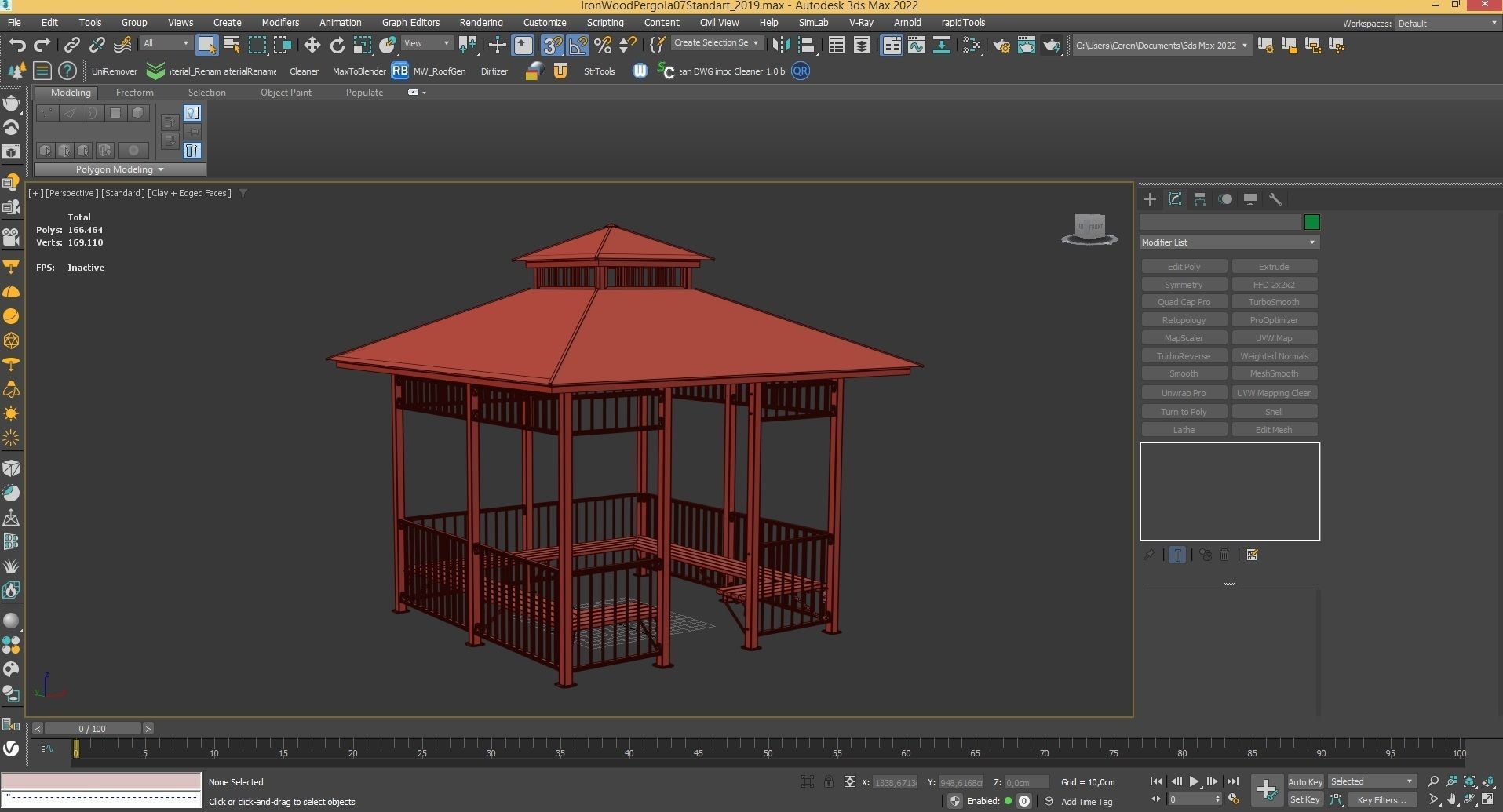
Task: Click Remove modifier trash icon
Action: coord(1224,555)
